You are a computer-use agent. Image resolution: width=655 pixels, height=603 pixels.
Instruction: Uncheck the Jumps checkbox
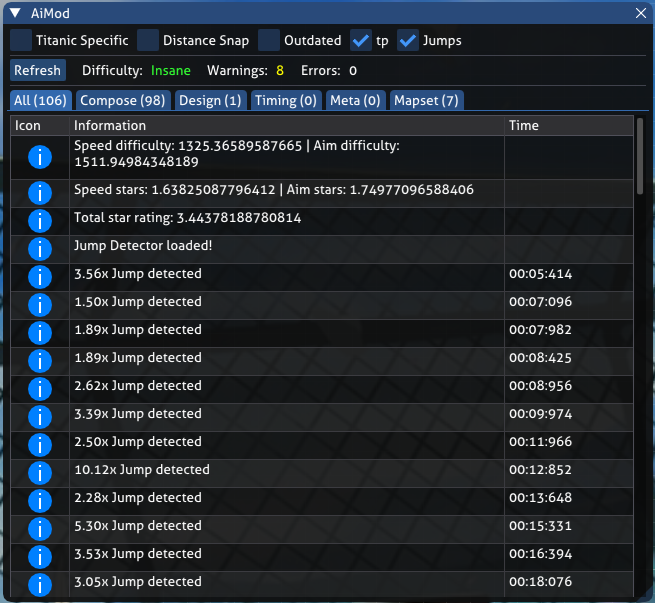pyautogui.click(x=408, y=40)
